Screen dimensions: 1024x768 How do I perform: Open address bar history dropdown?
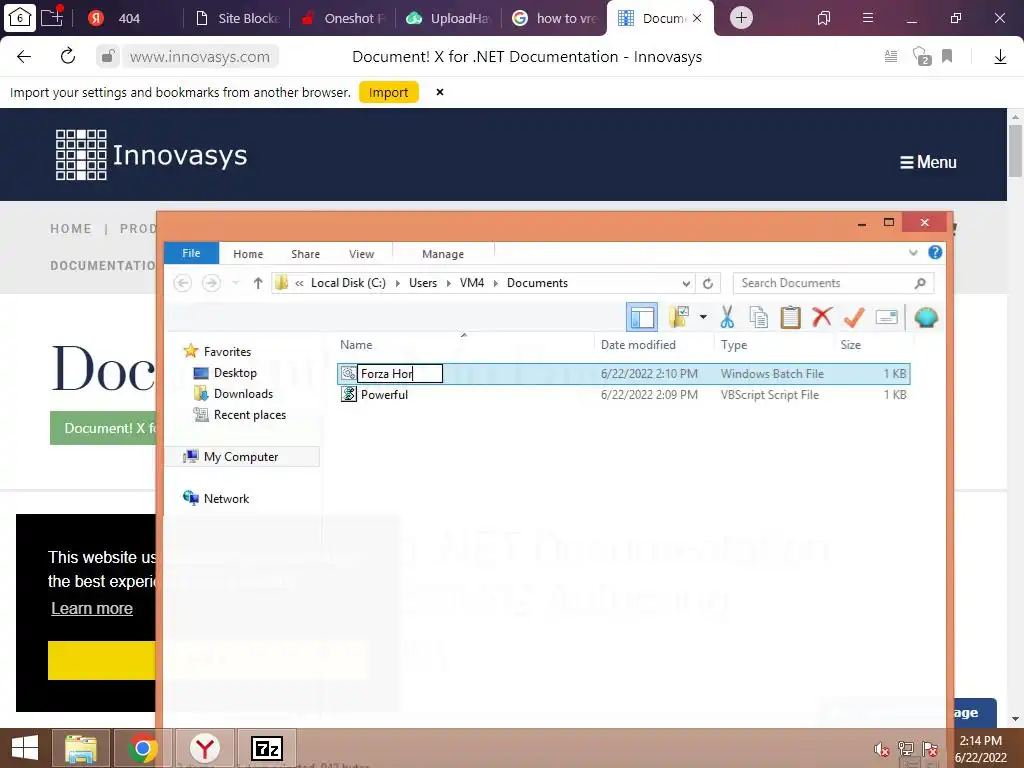click(686, 283)
